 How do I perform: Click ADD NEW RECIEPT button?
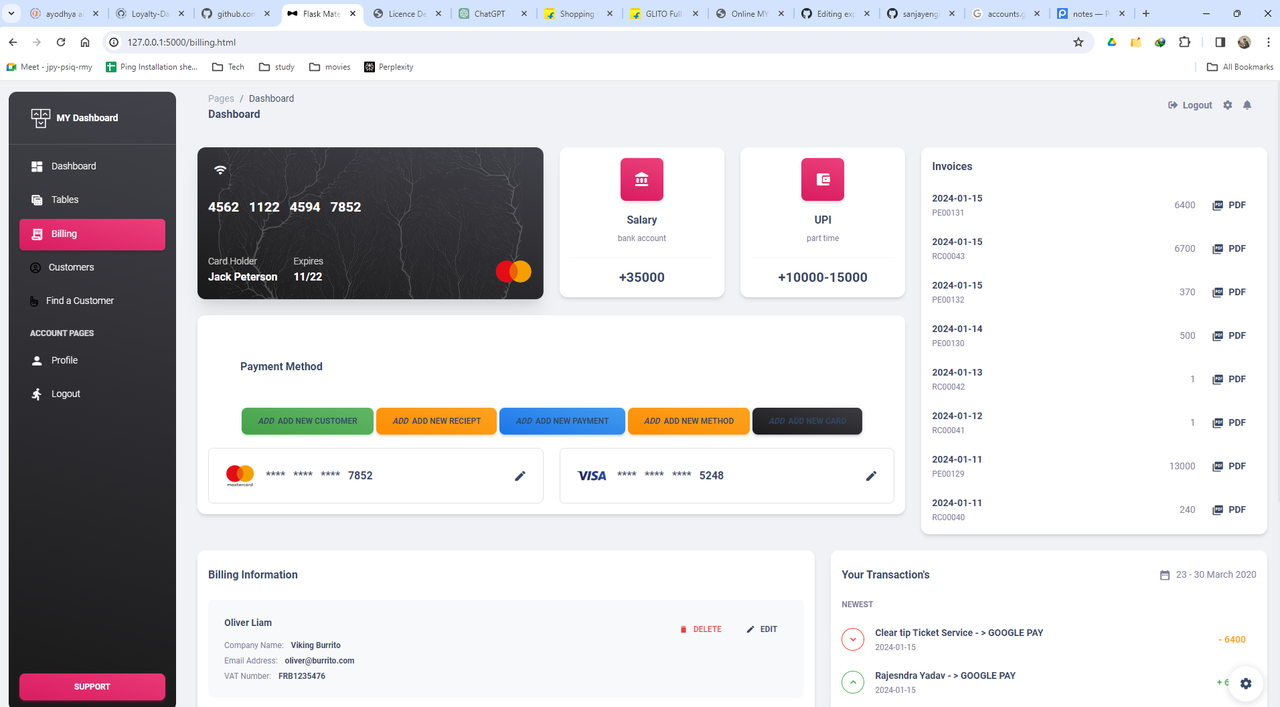point(436,421)
